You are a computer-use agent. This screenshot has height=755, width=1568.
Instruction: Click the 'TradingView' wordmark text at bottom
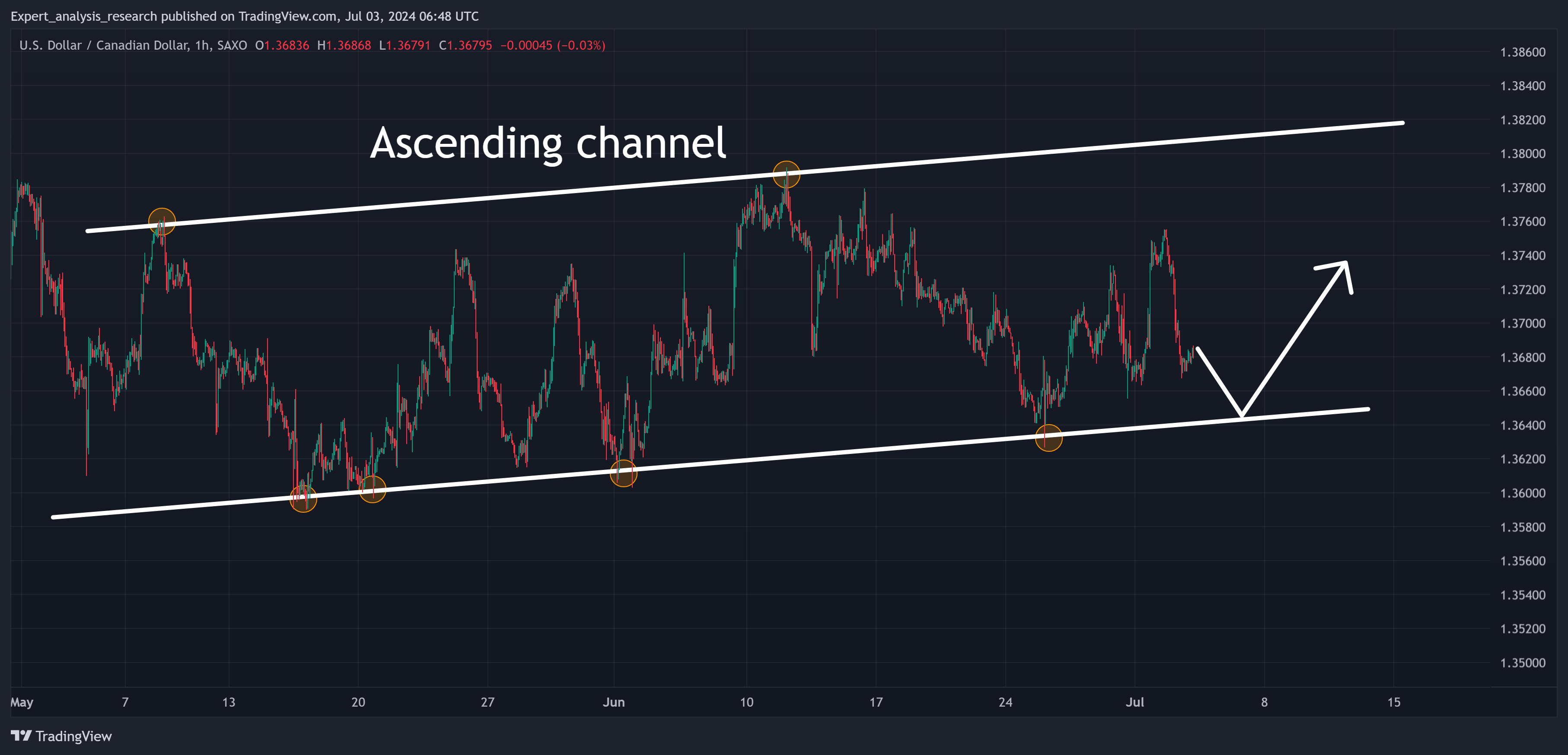73,736
